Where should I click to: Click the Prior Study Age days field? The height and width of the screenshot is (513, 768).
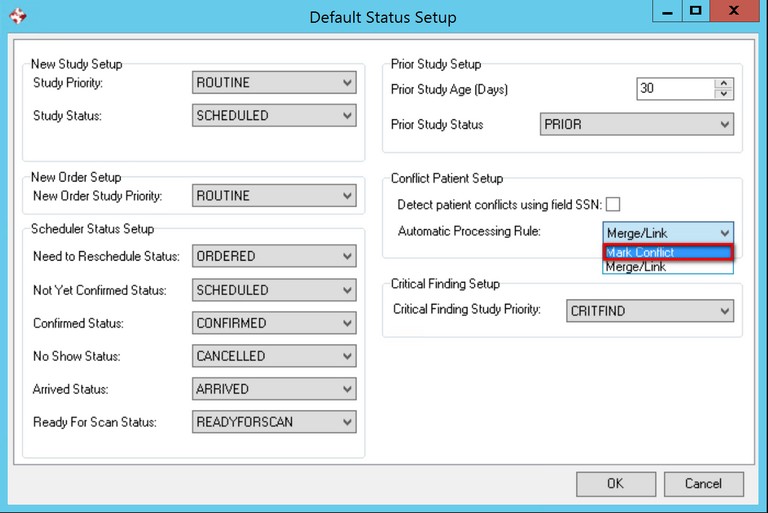[674, 89]
